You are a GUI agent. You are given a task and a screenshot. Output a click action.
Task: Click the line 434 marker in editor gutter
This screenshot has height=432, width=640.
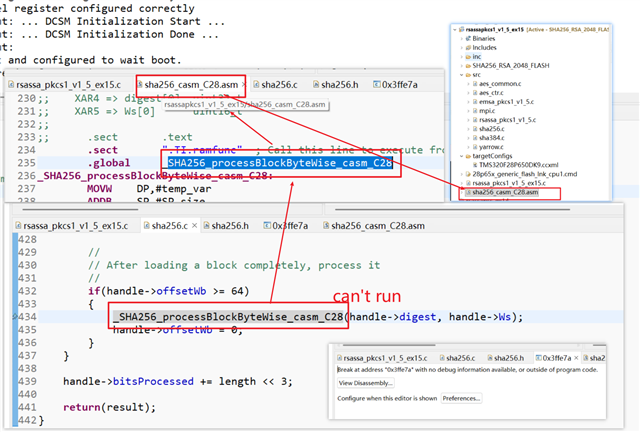coord(15,317)
